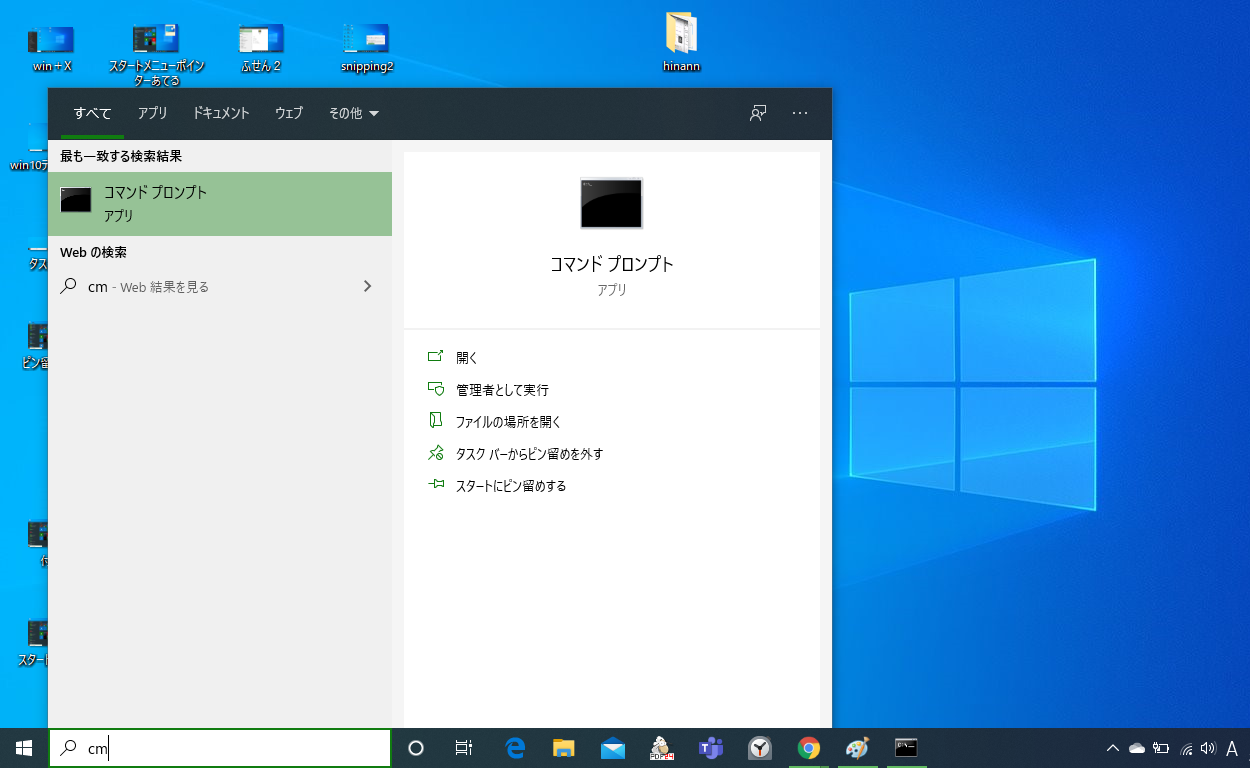This screenshot has width=1250, height=768.
Task: Launch Microsoft Edge from the taskbar
Action: 515,748
